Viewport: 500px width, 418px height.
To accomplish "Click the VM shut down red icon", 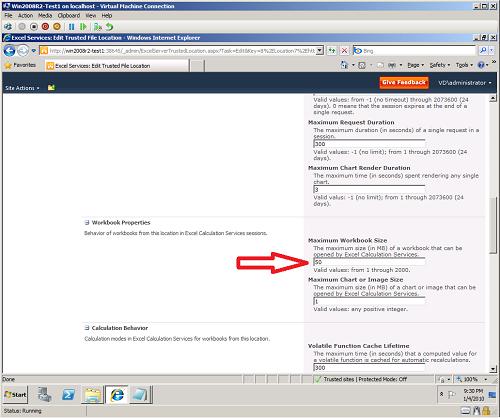I will coord(46,27).
